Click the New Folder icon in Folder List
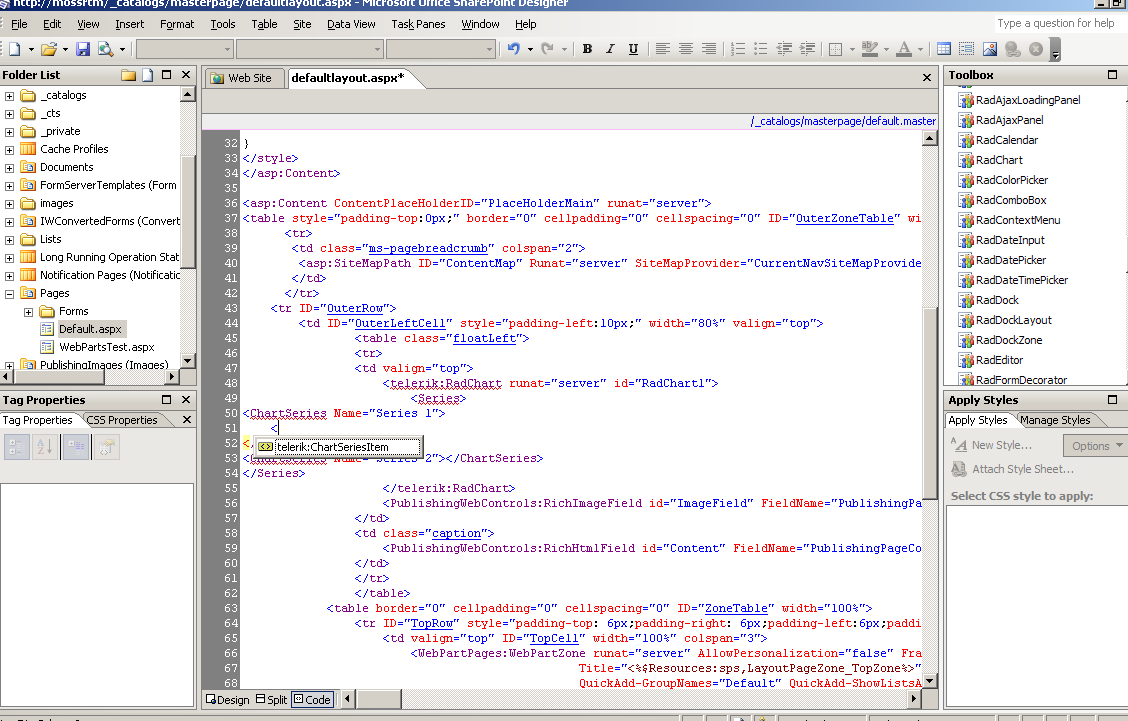The image size is (1128, 721). (128, 75)
